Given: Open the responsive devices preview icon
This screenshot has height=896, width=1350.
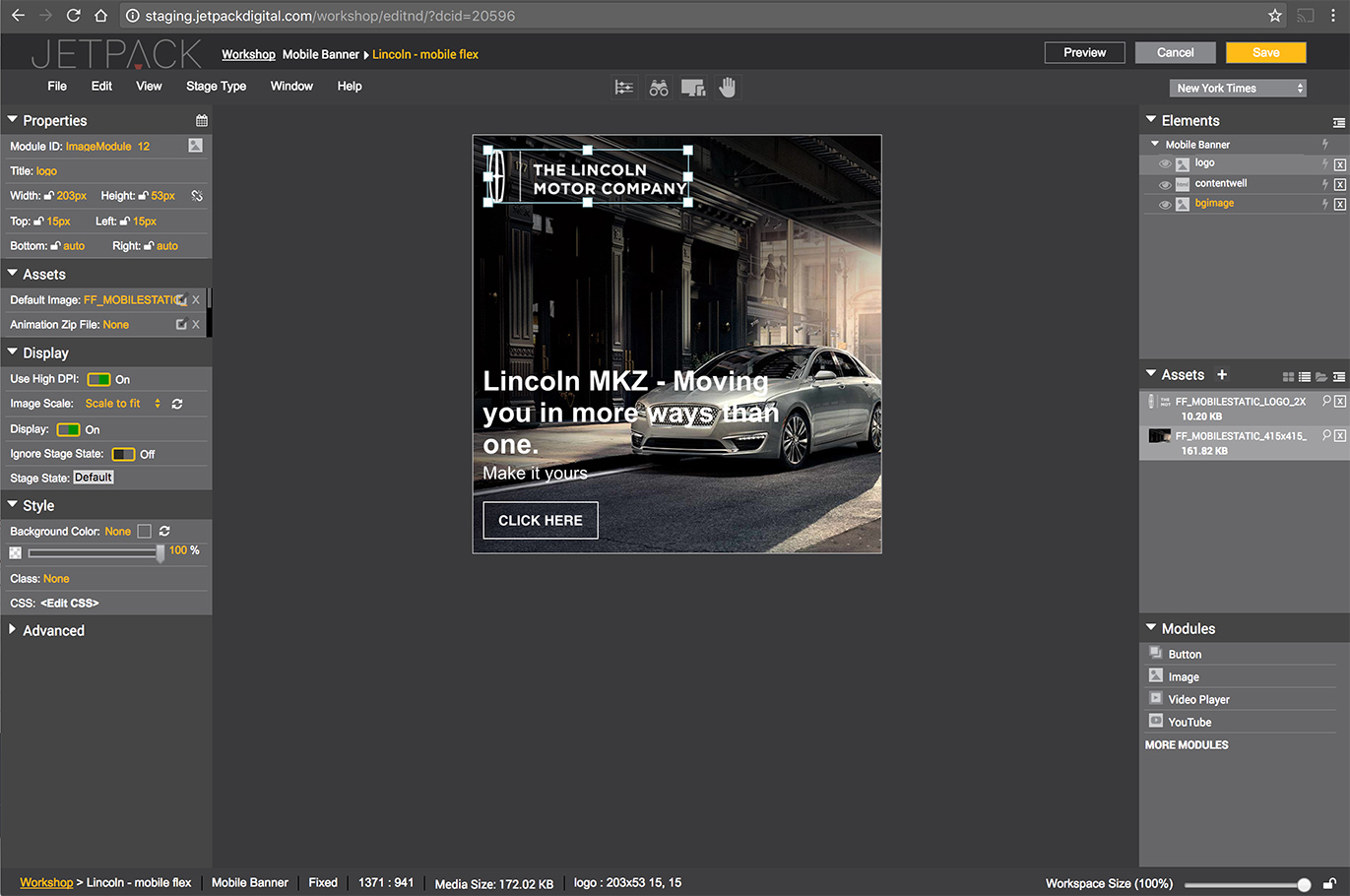Looking at the screenshot, I should click(x=693, y=88).
